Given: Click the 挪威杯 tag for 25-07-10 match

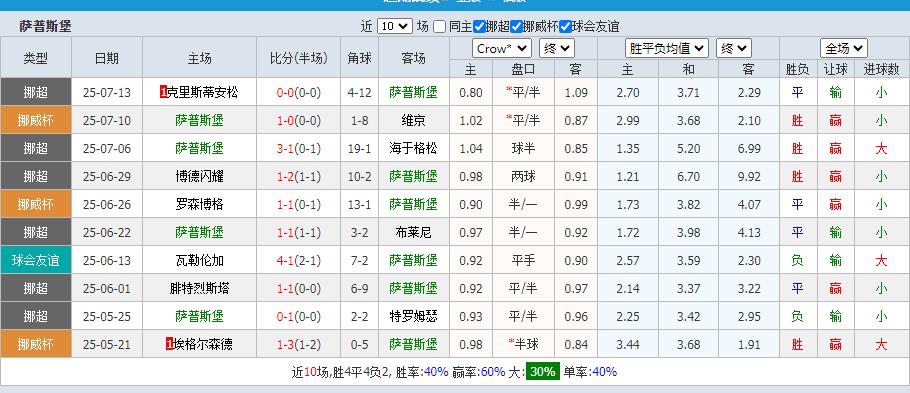Looking at the screenshot, I should (36, 121).
